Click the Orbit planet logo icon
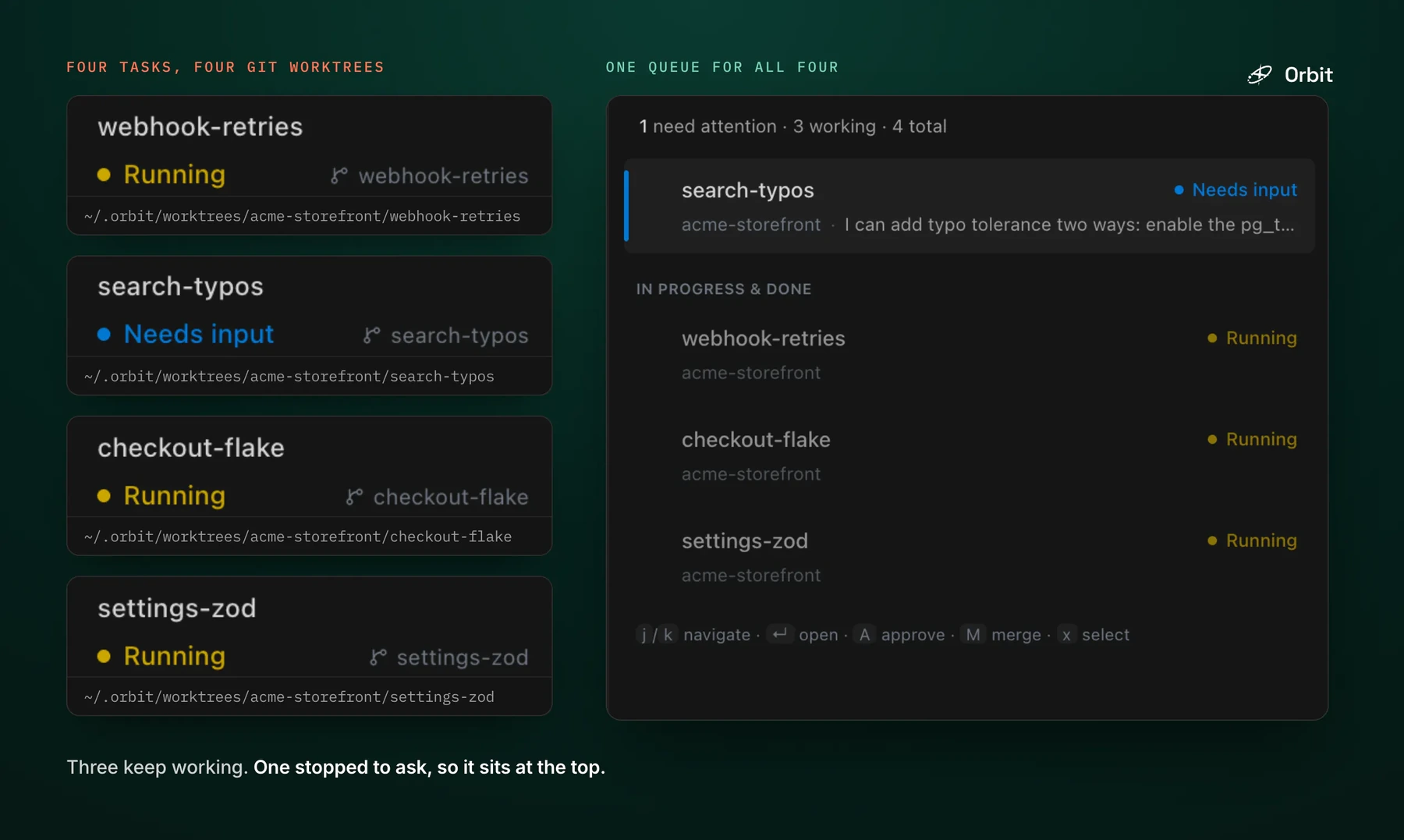1404x840 pixels. (x=1260, y=75)
